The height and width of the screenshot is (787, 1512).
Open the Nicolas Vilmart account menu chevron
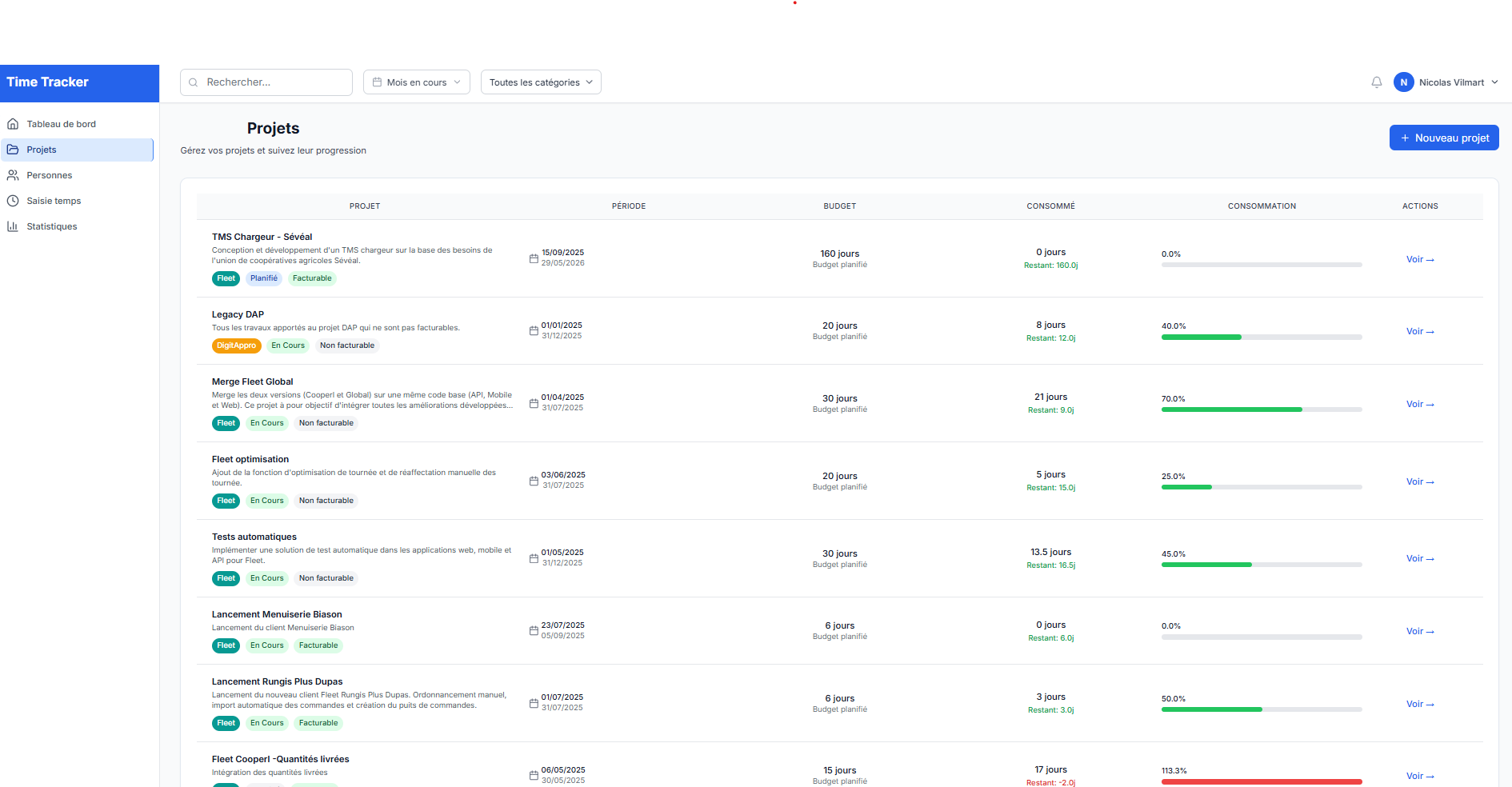pyautogui.click(x=1494, y=82)
